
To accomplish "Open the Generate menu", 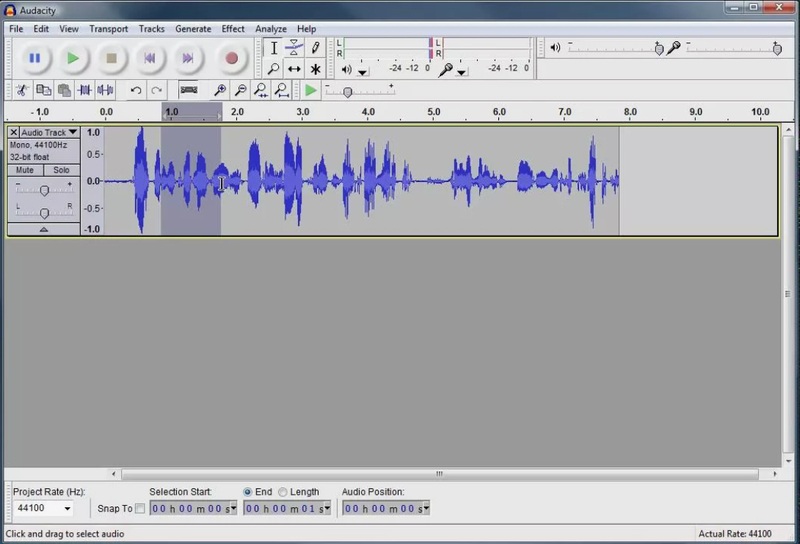I will click(x=193, y=29).
